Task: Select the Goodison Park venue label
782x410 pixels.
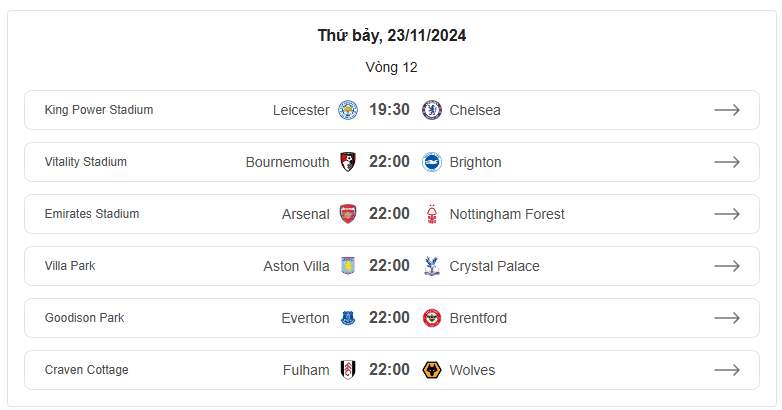Action: [84, 318]
